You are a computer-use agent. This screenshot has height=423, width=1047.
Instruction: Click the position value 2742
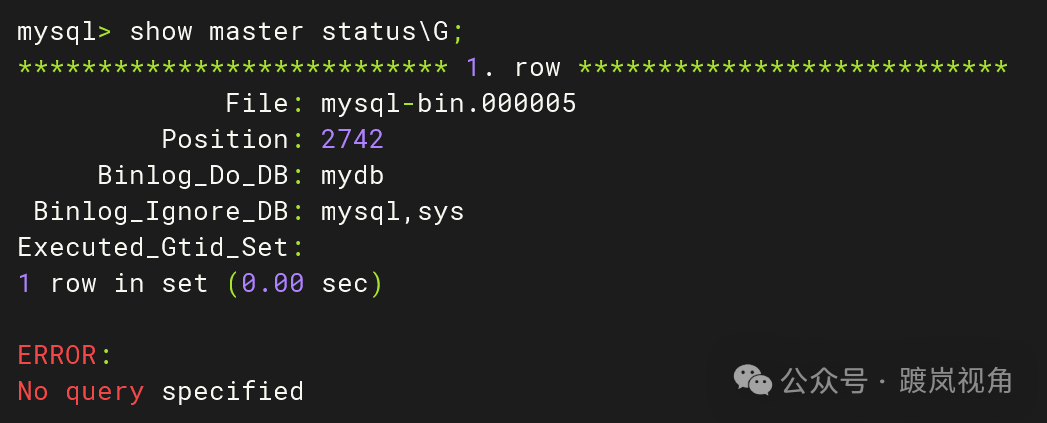(353, 140)
